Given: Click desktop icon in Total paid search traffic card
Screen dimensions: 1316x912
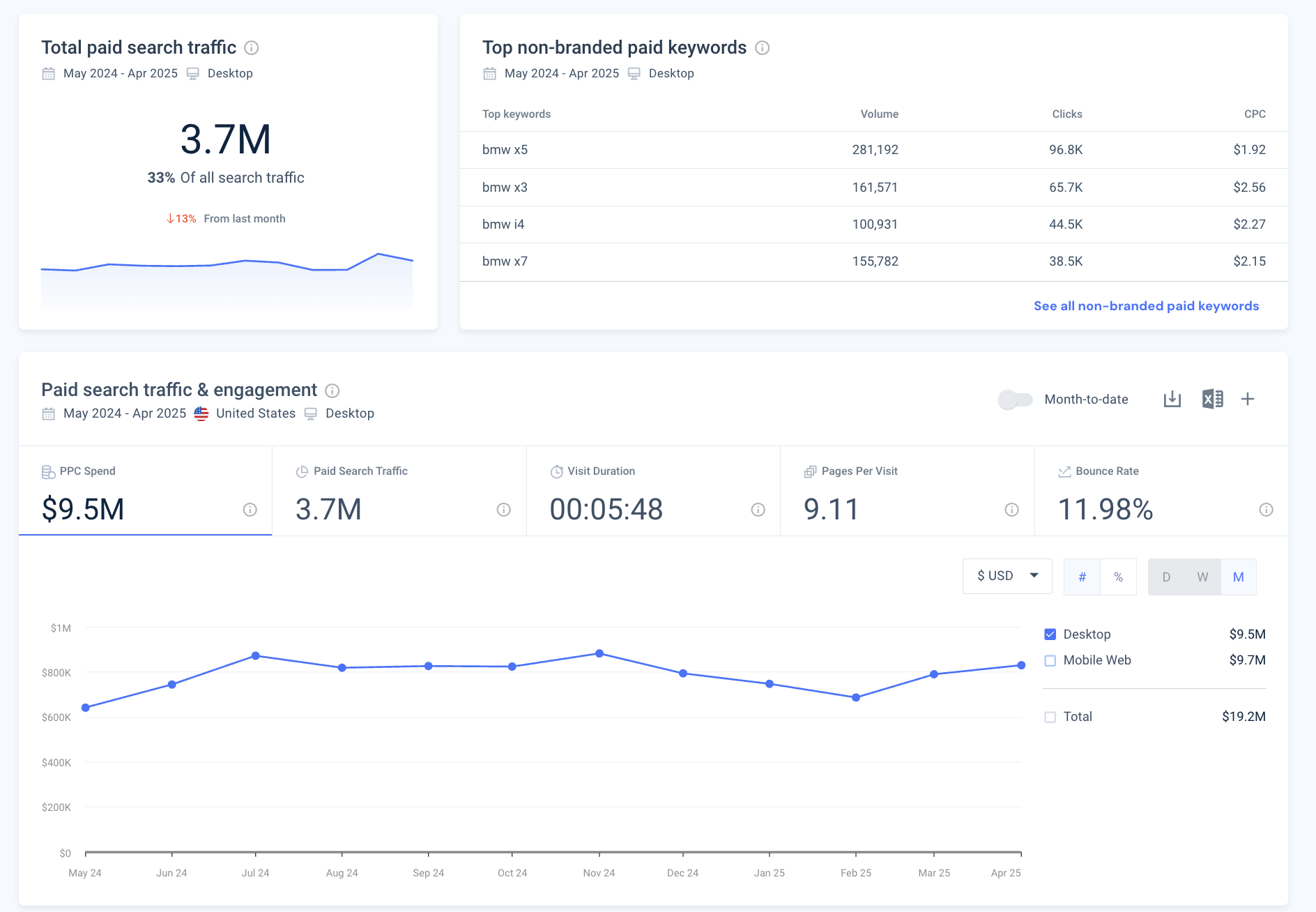Looking at the screenshot, I should 193,73.
